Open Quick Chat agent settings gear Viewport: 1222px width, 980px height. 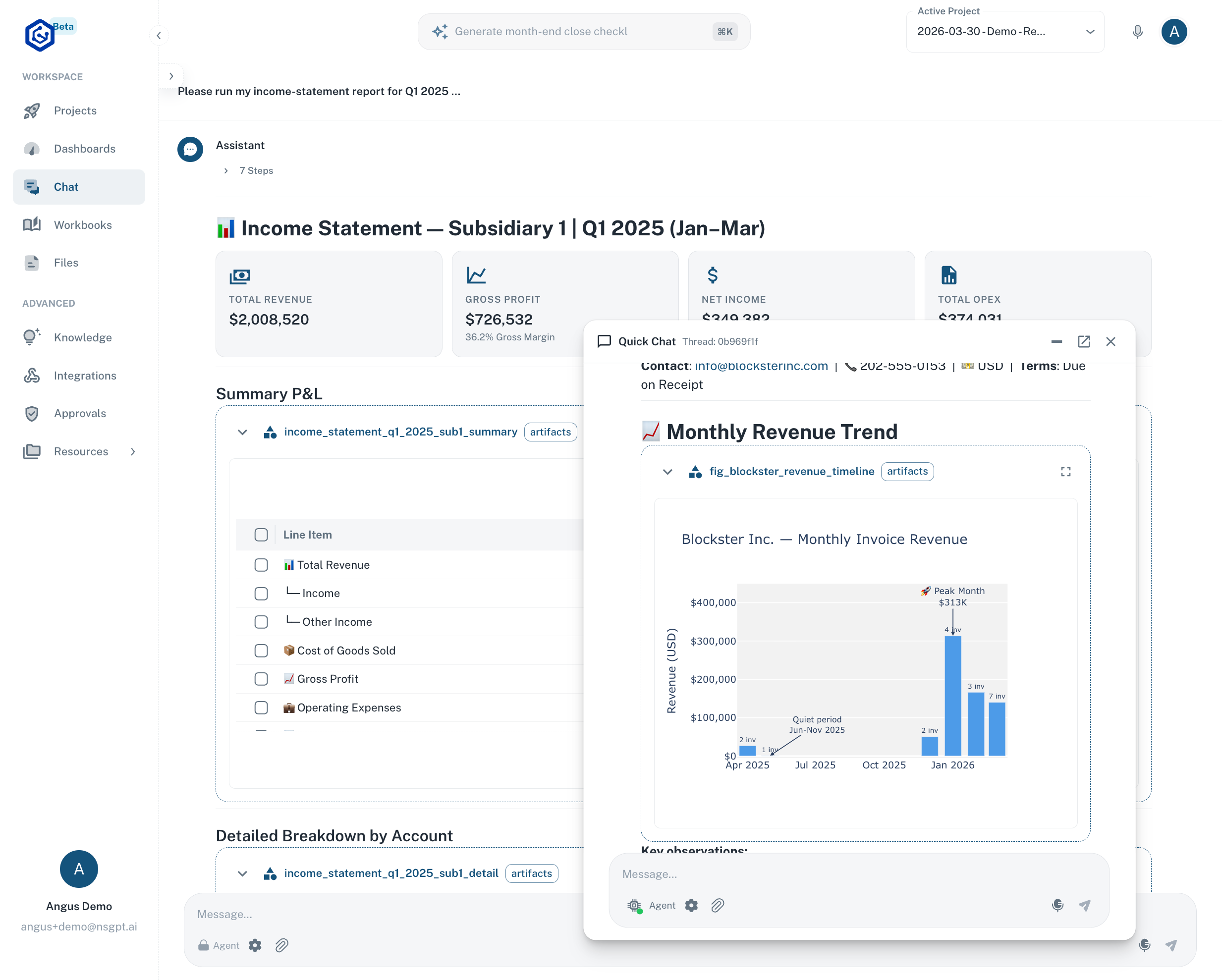click(x=691, y=905)
